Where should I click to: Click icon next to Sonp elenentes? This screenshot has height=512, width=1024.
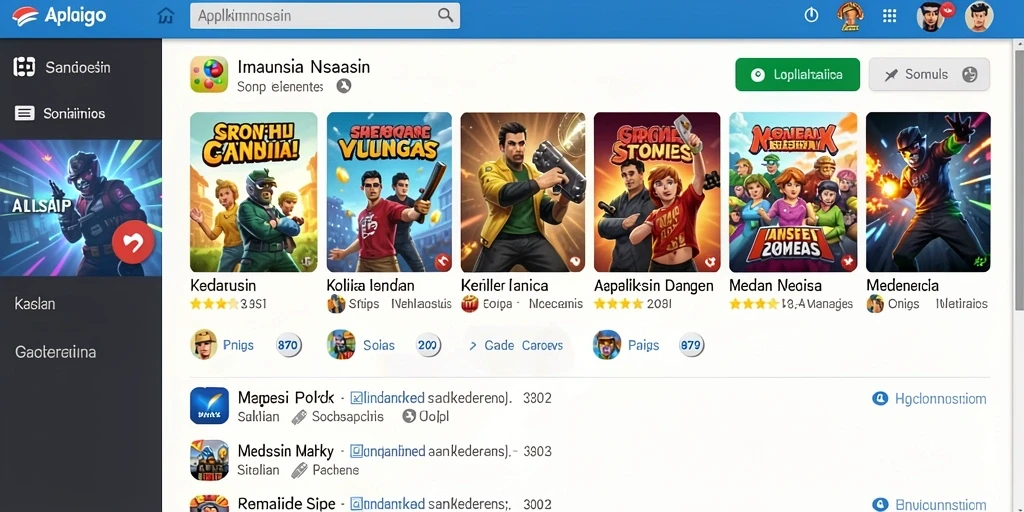(344, 86)
